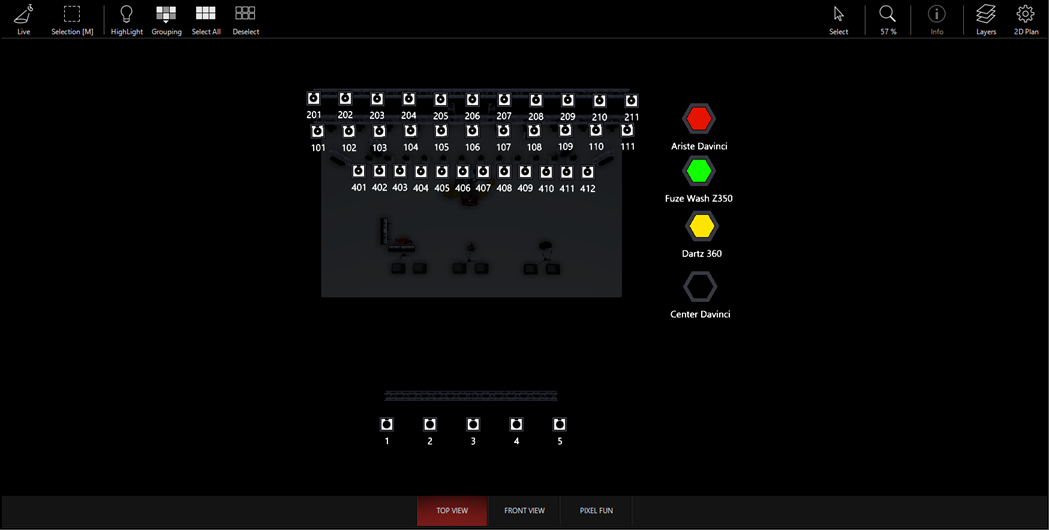Screen dimensions: 1049x530
Task: Open the Grouping dropdown
Action: [166, 19]
